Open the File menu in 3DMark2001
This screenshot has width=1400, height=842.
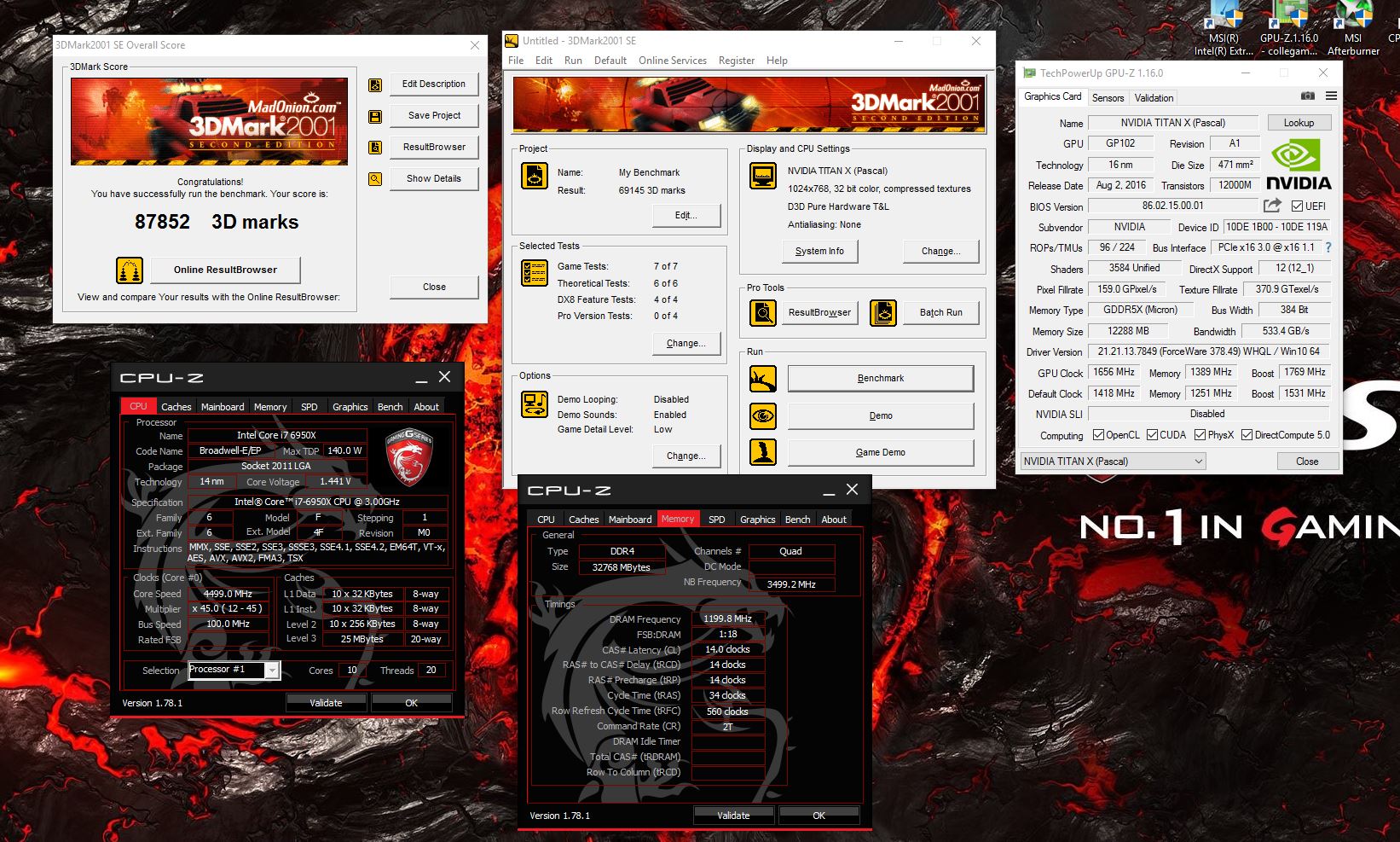click(x=516, y=61)
